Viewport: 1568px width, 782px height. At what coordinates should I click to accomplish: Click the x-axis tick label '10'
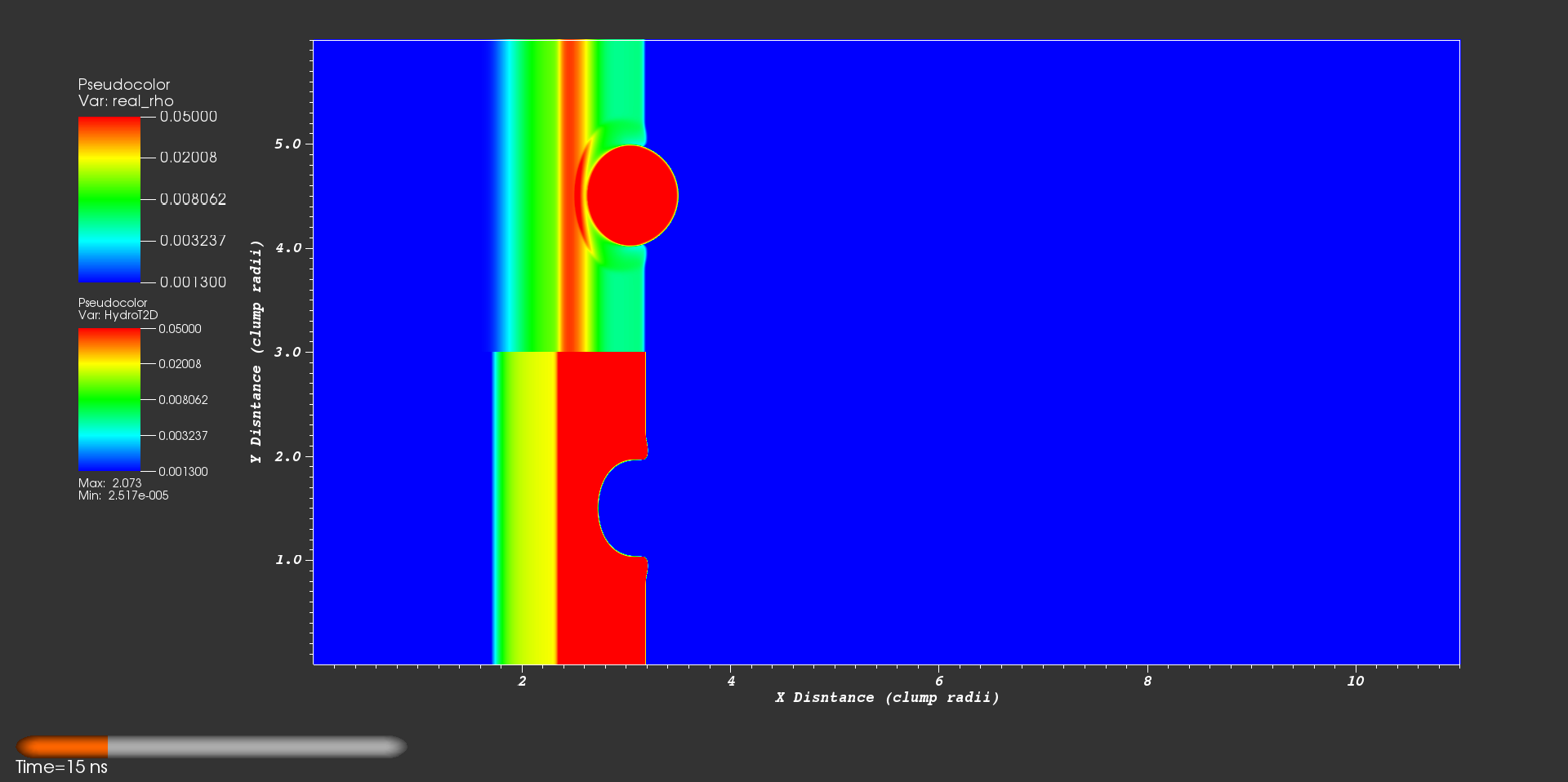[1356, 681]
